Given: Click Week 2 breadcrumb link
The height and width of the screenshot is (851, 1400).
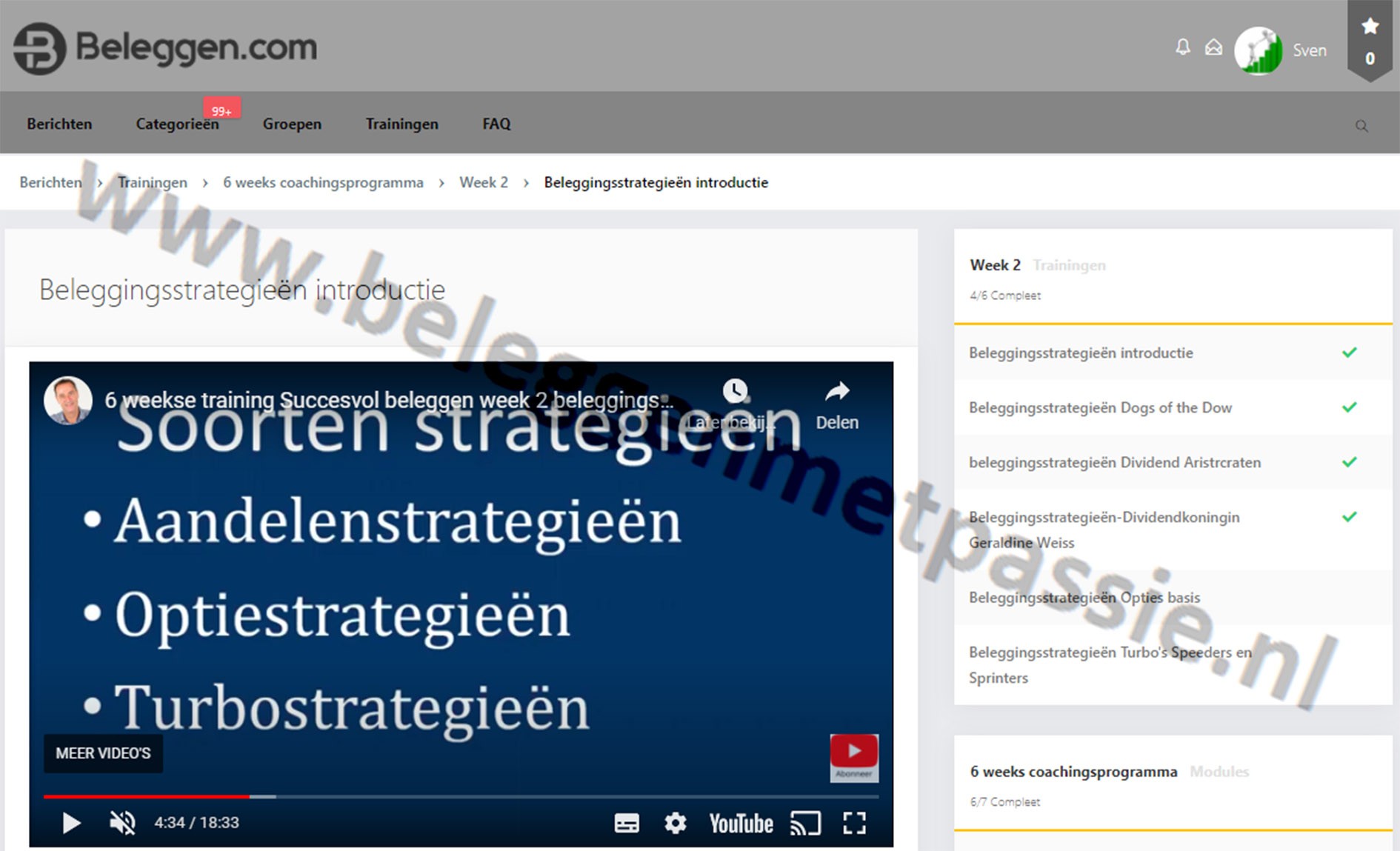Looking at the screenshot, I should point(483,182).
